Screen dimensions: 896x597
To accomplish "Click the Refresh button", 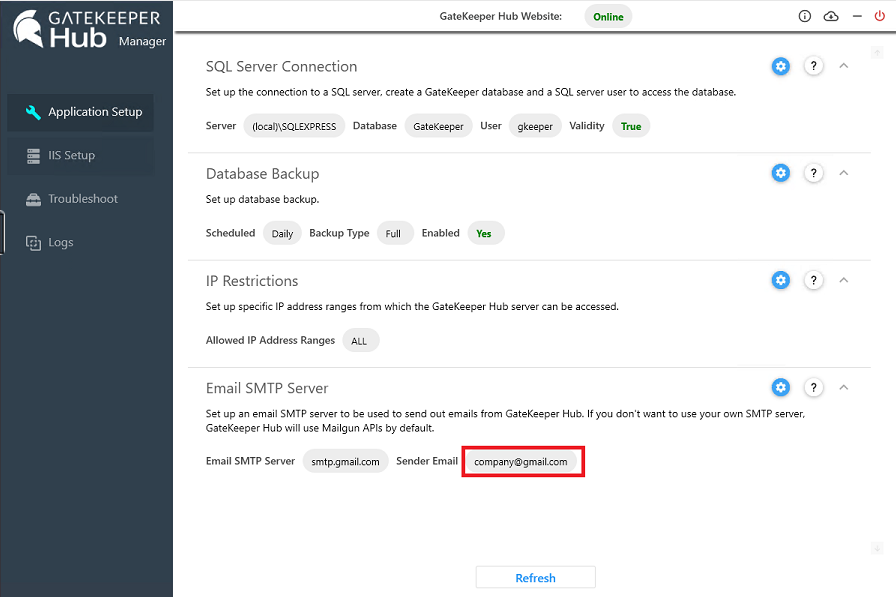I will pyautogui.click(x=535, y=577).
